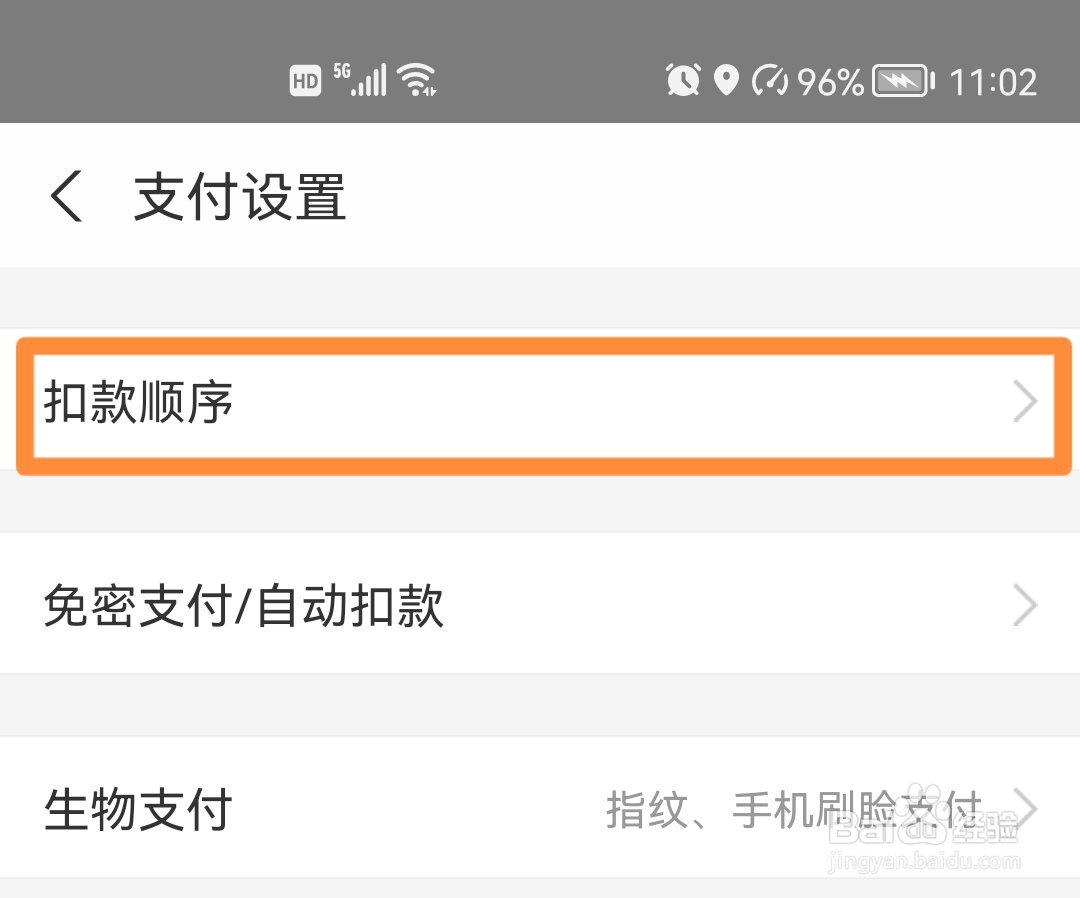Tap the highlighted orange deduction order row
Image resolution: width=1080 pixels, height=898 pixels.
[540, 403]
